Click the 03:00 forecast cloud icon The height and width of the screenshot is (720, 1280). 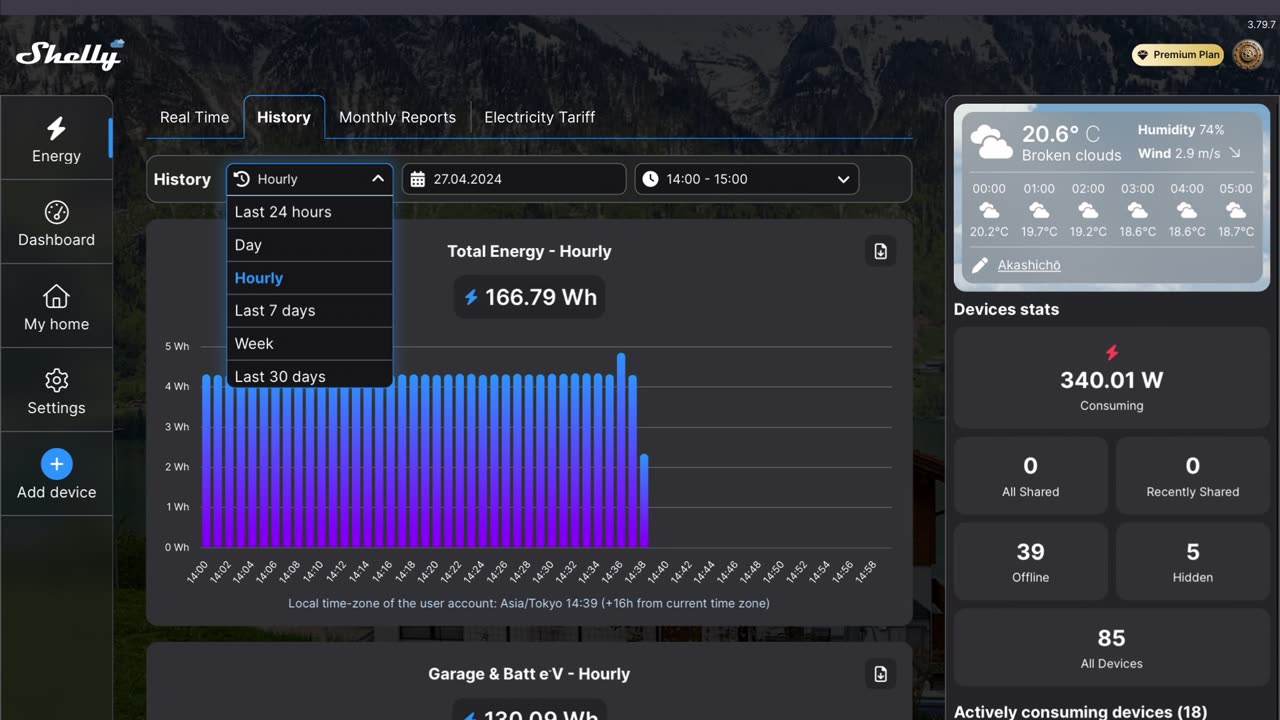coord(1137,210)
